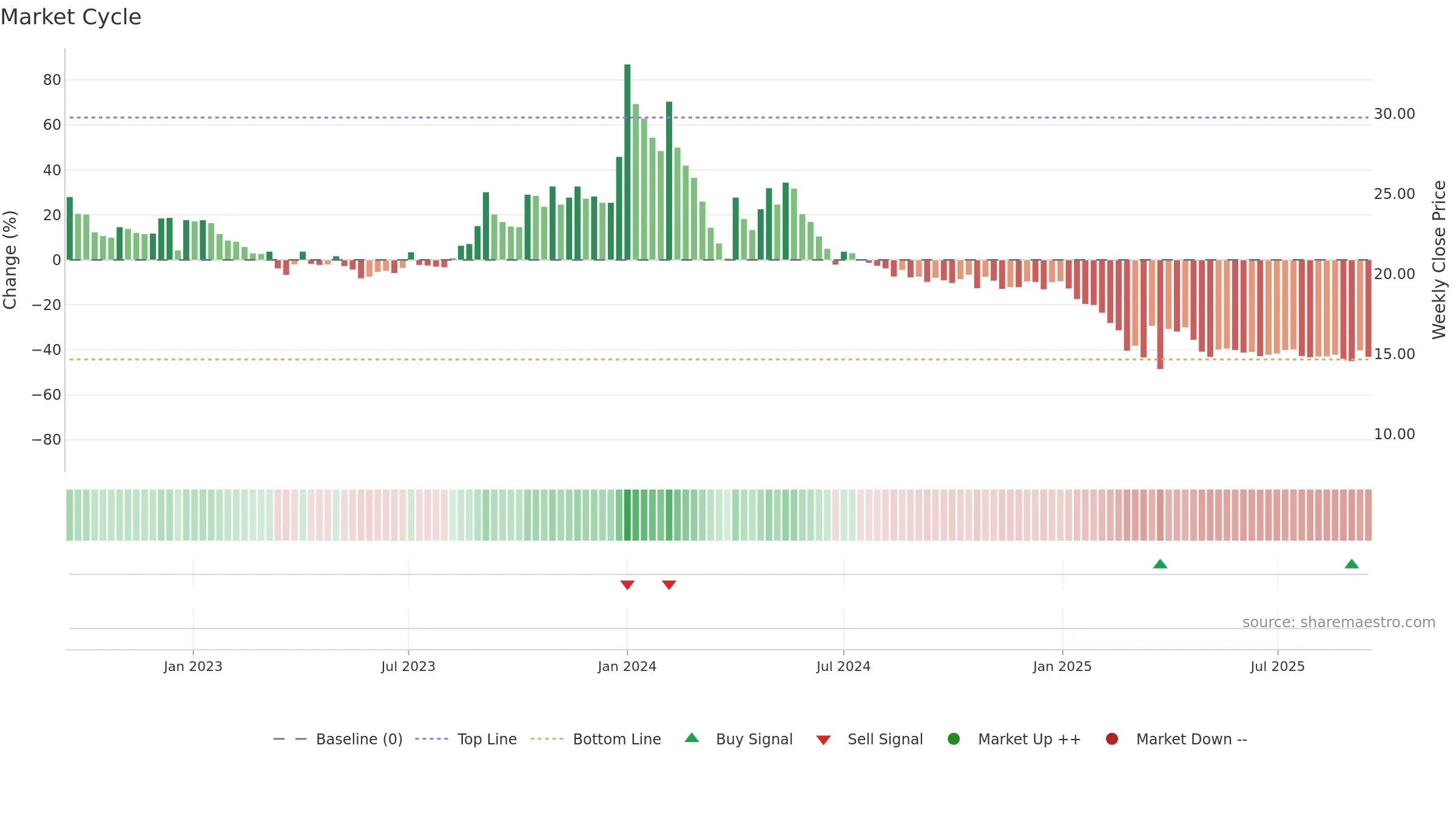
Task: Click the first light green heat strip cell
Action: pos(70,515)
